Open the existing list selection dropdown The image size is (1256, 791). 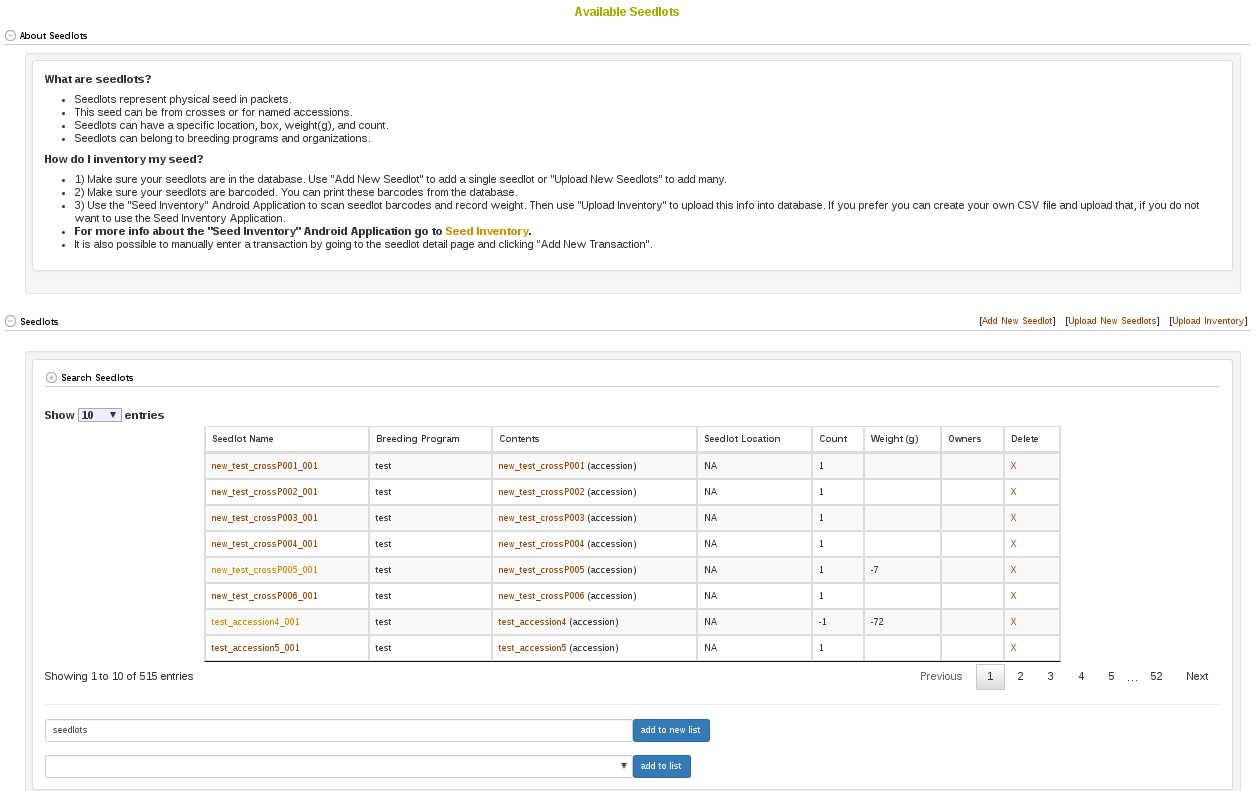pos(339,766)
